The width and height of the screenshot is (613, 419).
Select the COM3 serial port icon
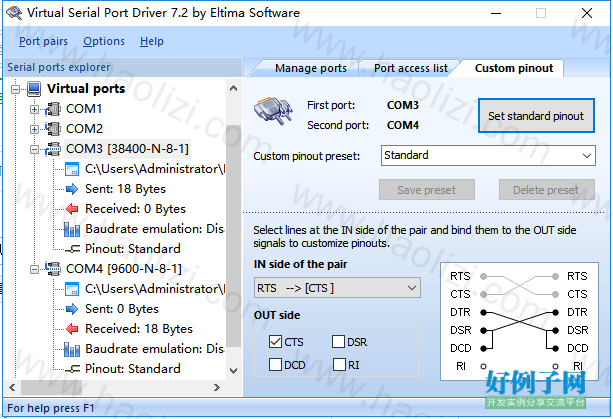coord(53,149)
